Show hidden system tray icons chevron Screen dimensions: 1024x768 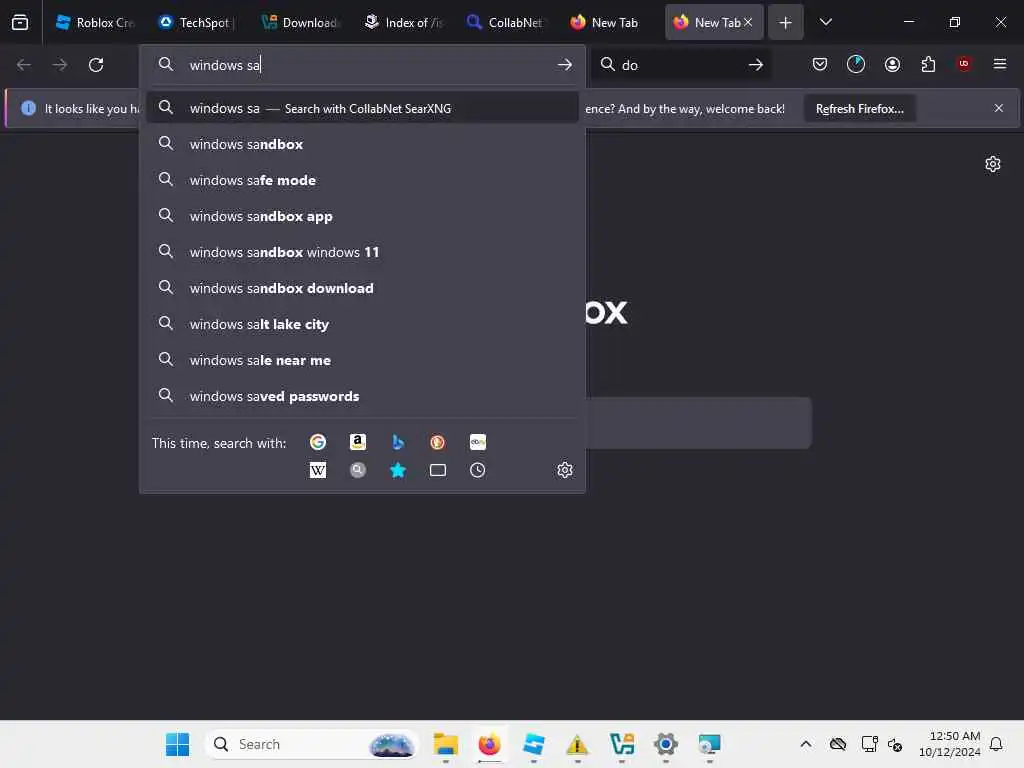click(806, 744)
